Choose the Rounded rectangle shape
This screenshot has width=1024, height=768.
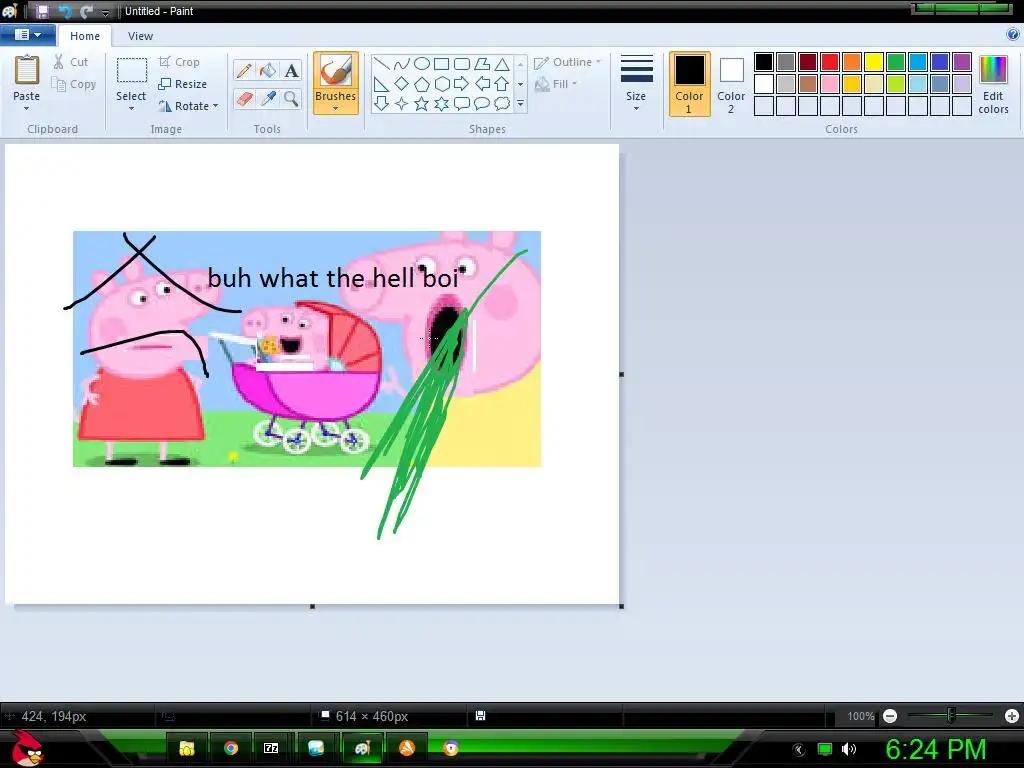(462, 63)
